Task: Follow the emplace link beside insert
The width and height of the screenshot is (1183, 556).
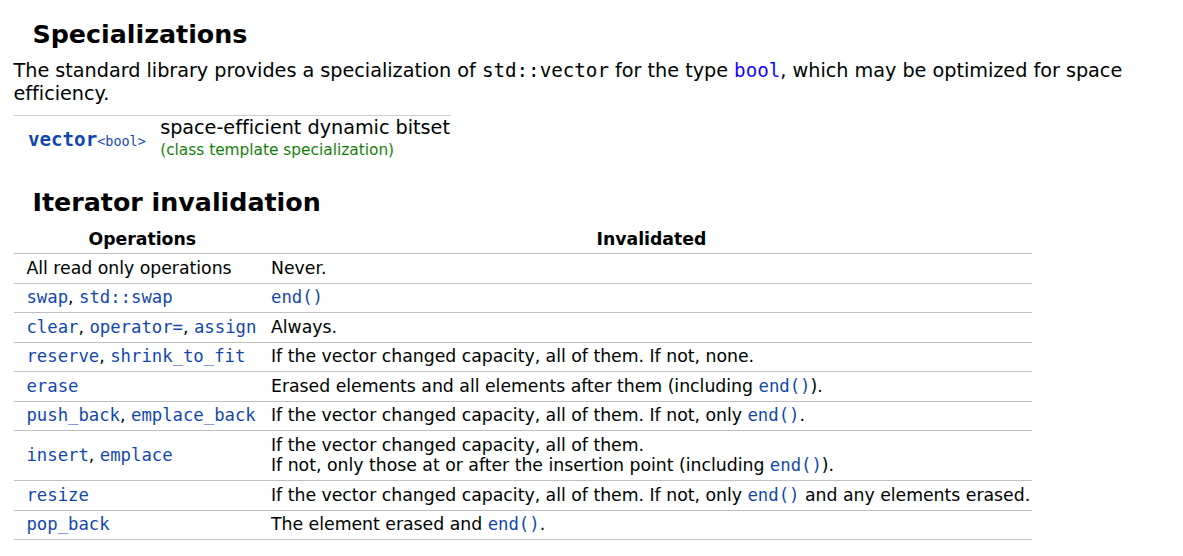Action: click(x=136, y=455)
